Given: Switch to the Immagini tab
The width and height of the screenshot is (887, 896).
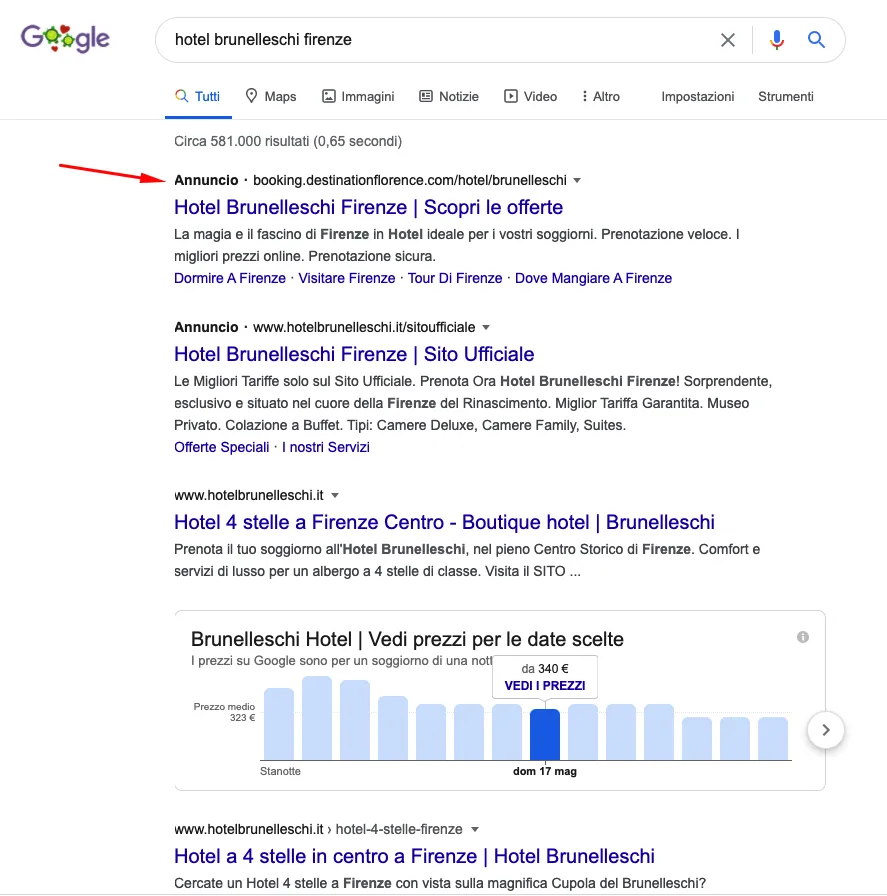Looking at the screenshot, I should [358, 97].
